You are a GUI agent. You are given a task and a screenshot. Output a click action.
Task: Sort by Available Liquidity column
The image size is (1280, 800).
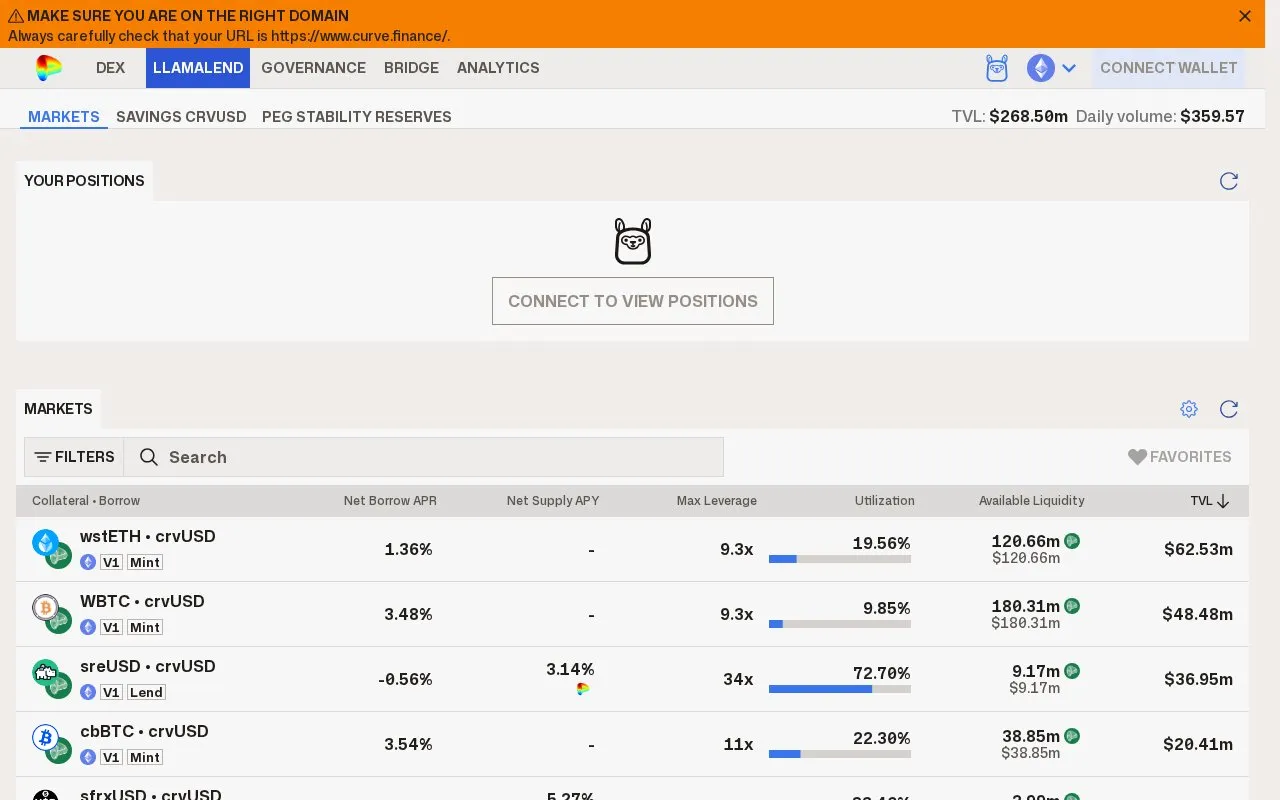pos(1031,501)
